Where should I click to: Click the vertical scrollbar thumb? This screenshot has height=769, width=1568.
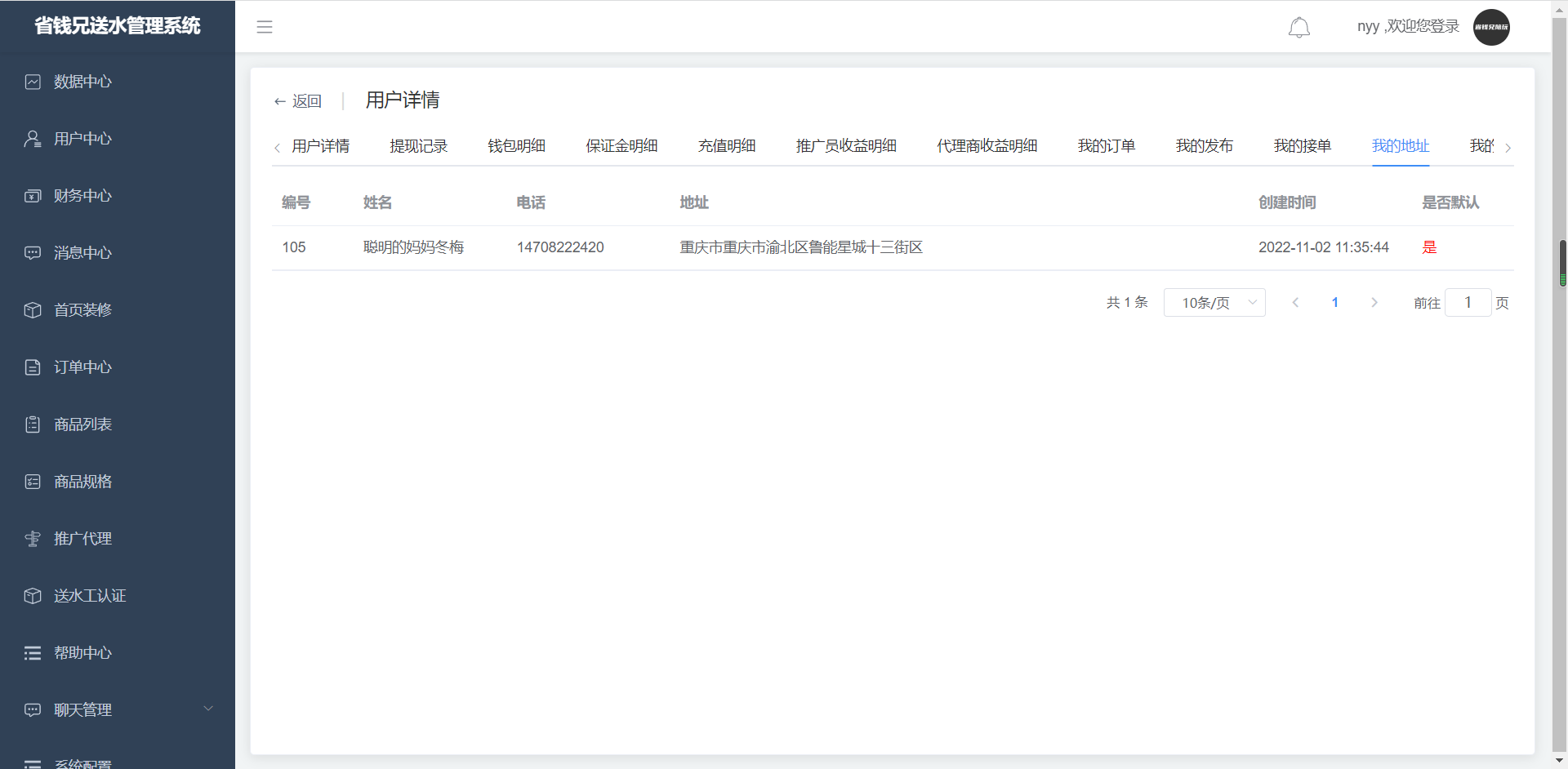[1562, 263]
